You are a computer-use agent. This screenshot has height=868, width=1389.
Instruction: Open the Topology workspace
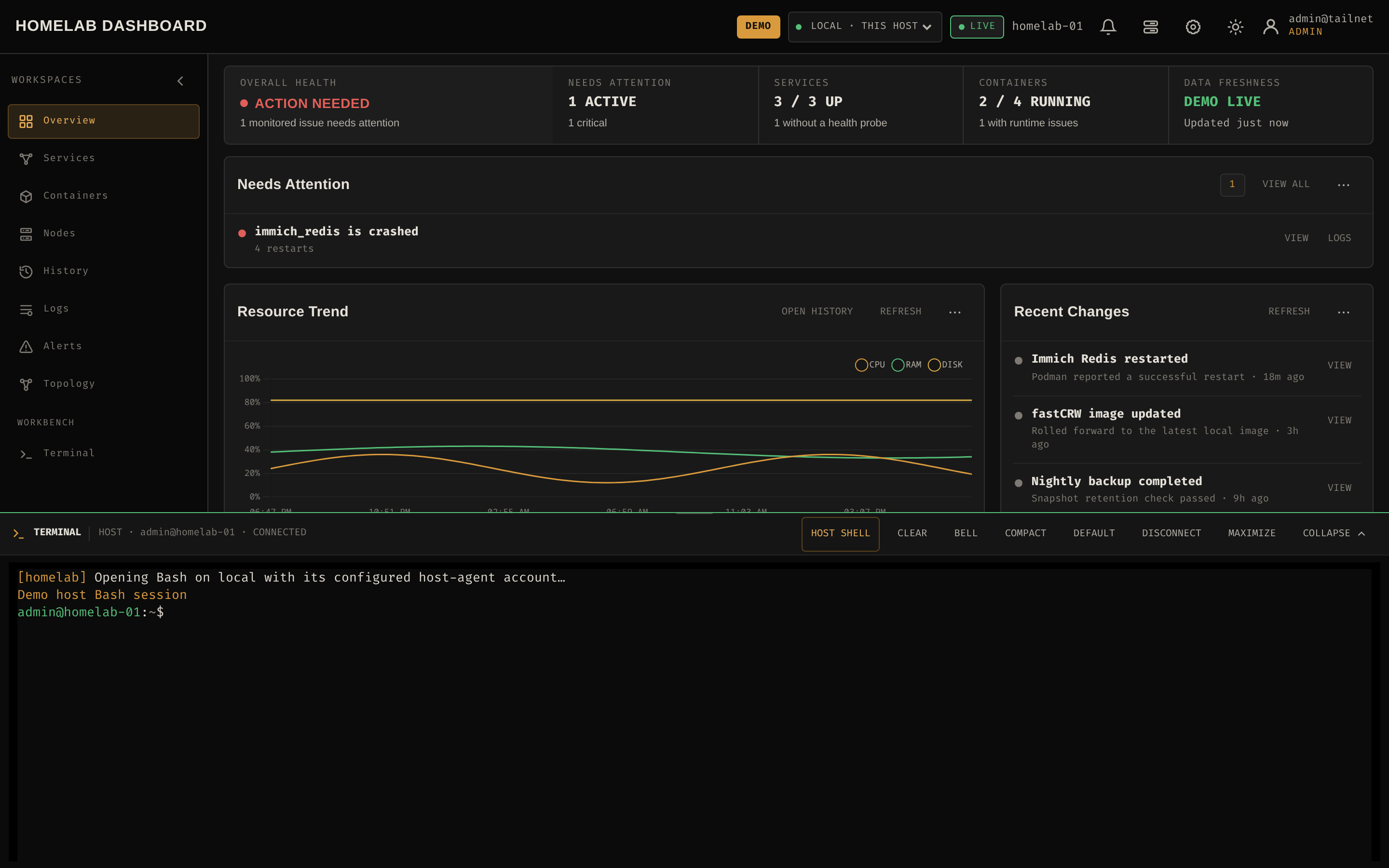103,384
